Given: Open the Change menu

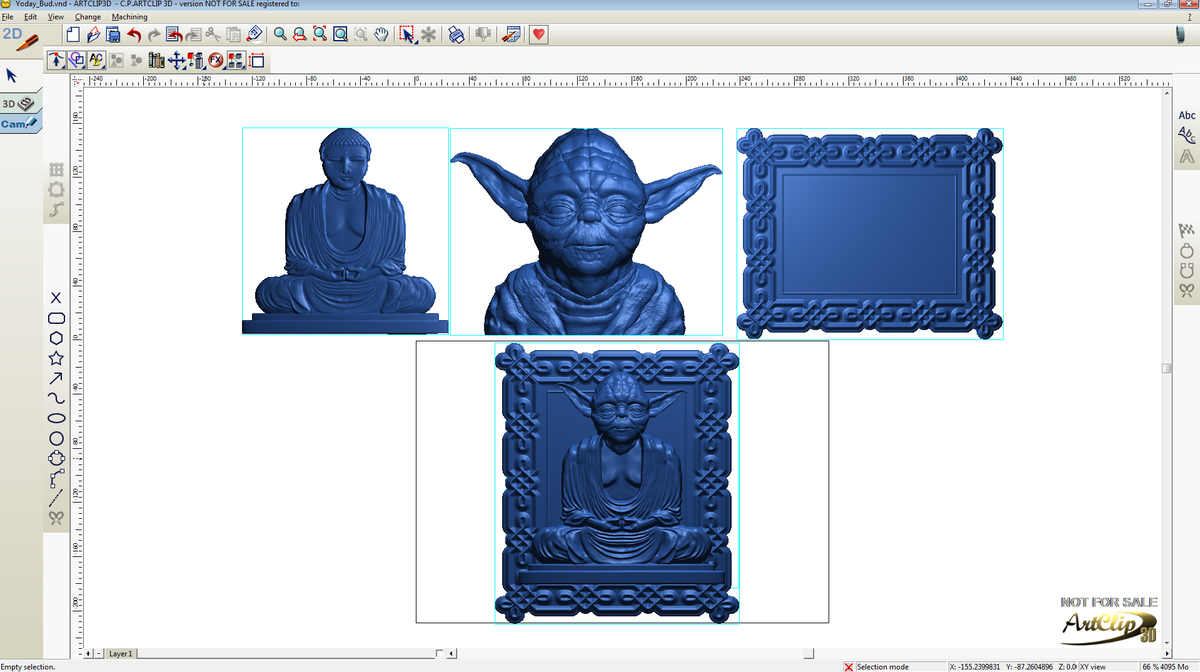Looking at the screenshot, I should point(88,17).
